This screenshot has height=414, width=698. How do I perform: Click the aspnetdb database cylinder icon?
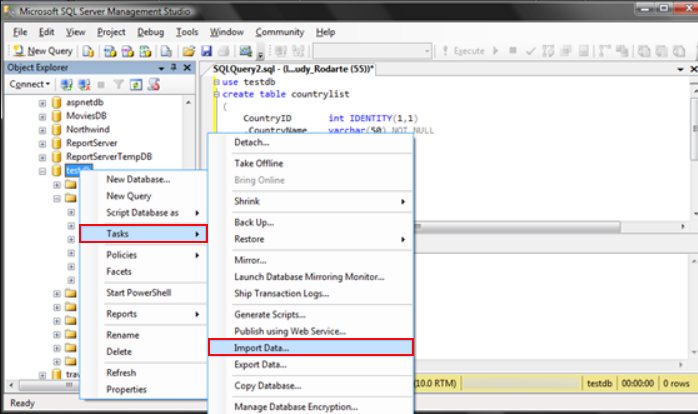tap(57, 102)
